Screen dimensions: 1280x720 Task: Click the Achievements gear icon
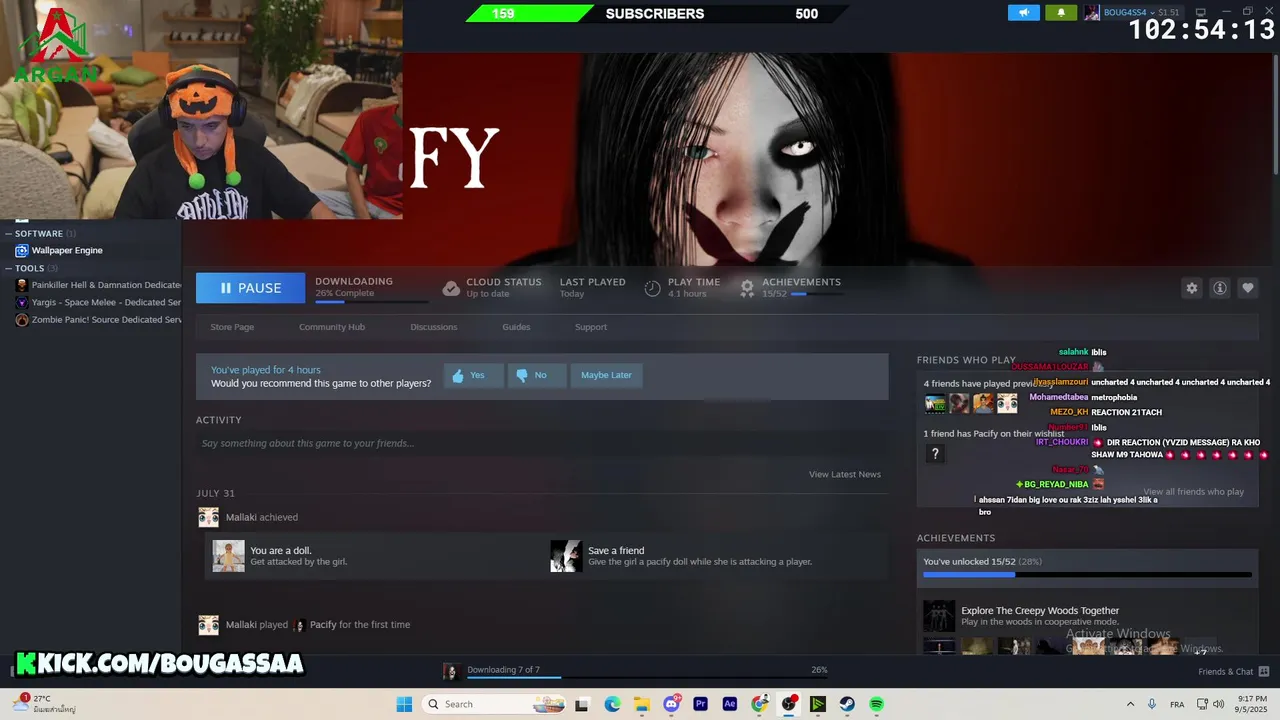point(747,288)
